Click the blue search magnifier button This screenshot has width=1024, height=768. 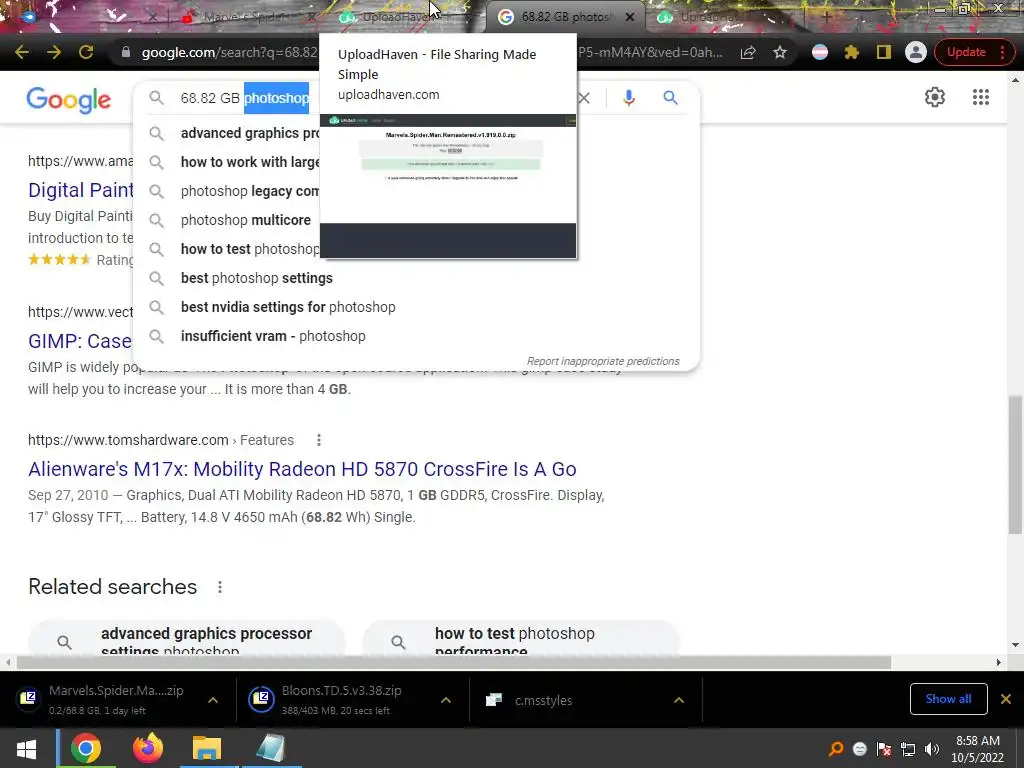(670, 98)
